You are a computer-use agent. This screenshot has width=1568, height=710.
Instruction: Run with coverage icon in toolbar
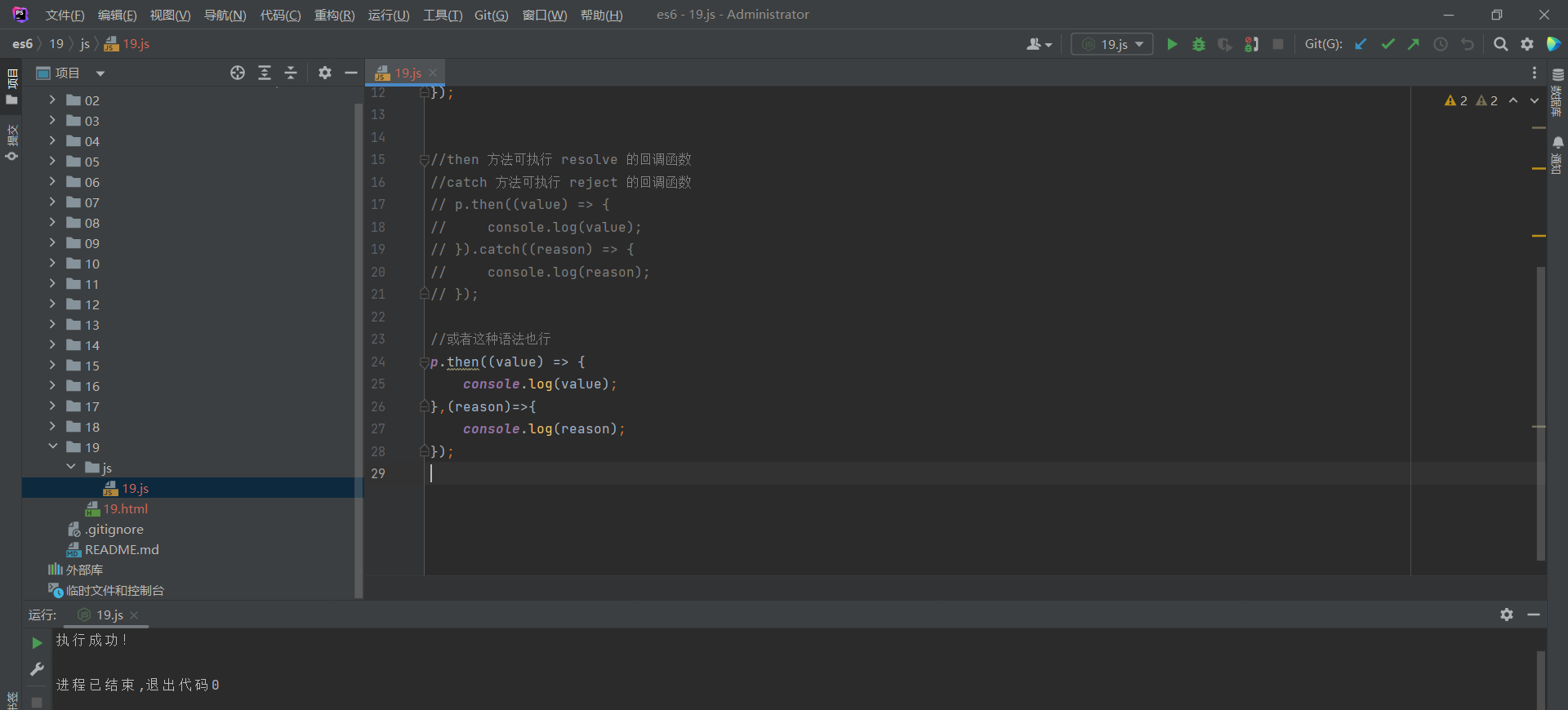coord(1224,44)
